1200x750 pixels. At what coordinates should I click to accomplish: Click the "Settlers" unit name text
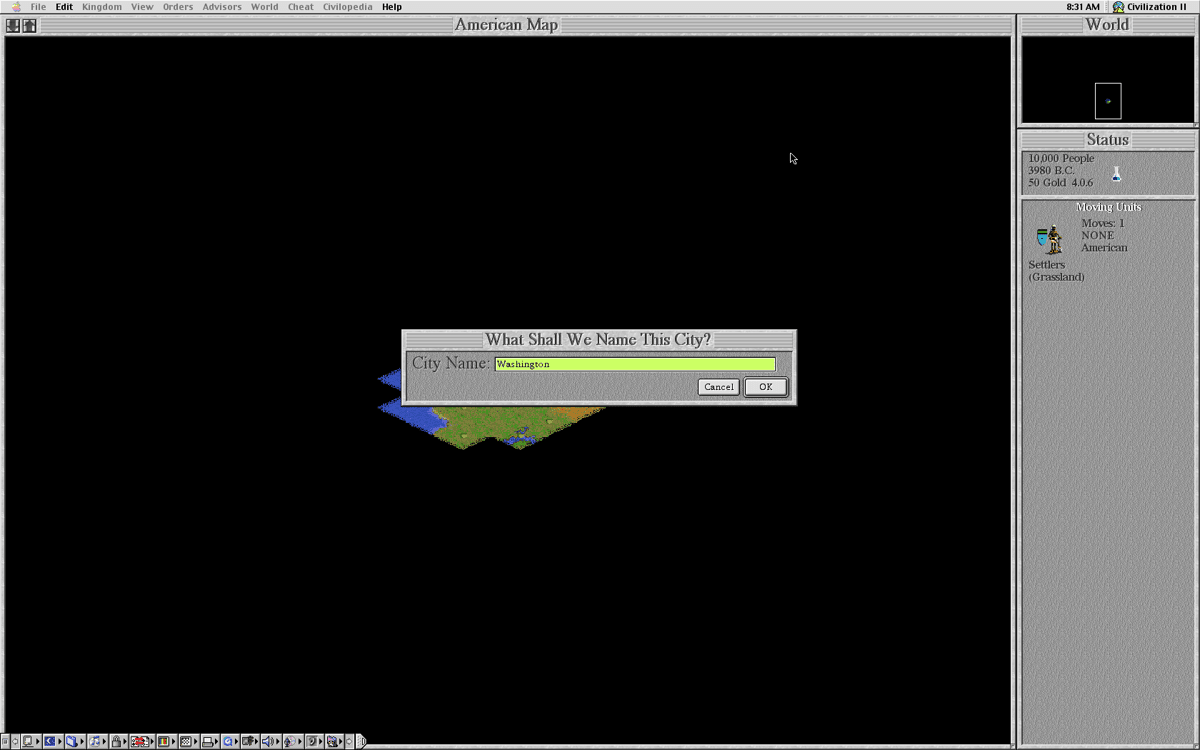tap(1047, 265)
